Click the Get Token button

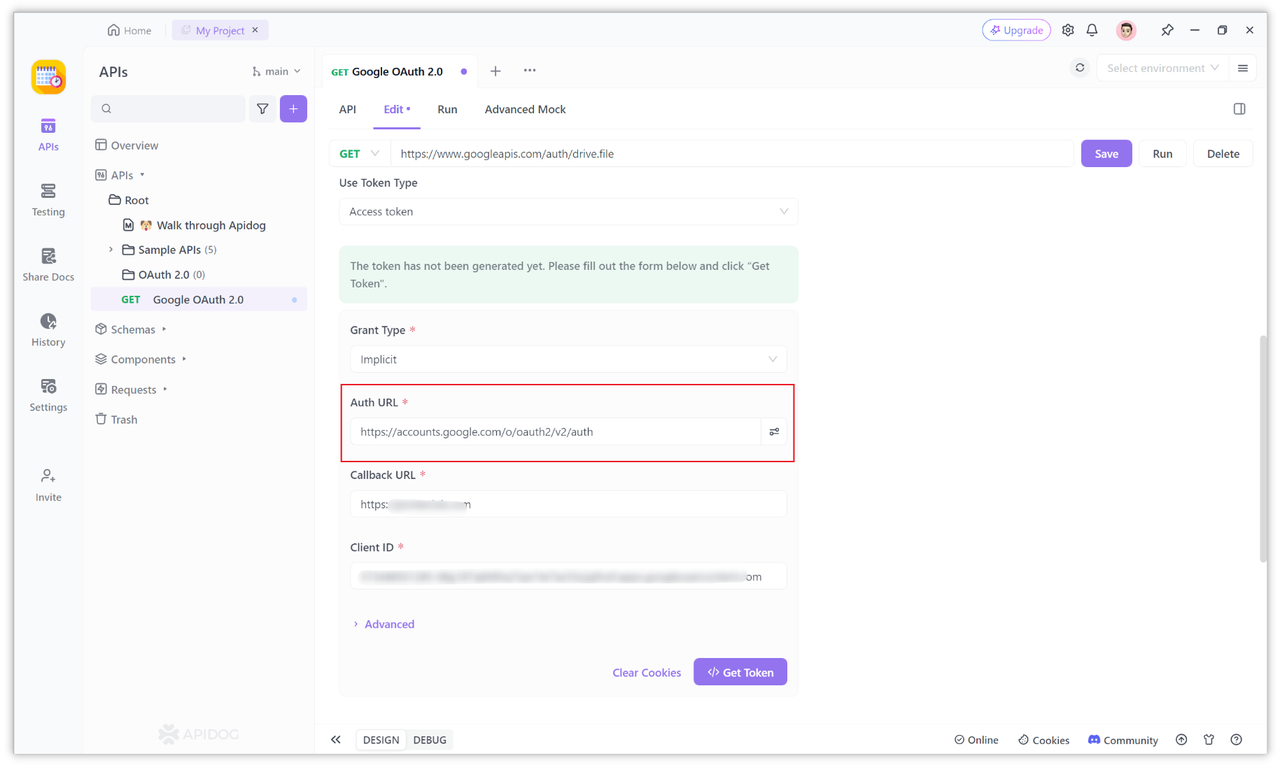pyautogui.click(x=740, y=672)
